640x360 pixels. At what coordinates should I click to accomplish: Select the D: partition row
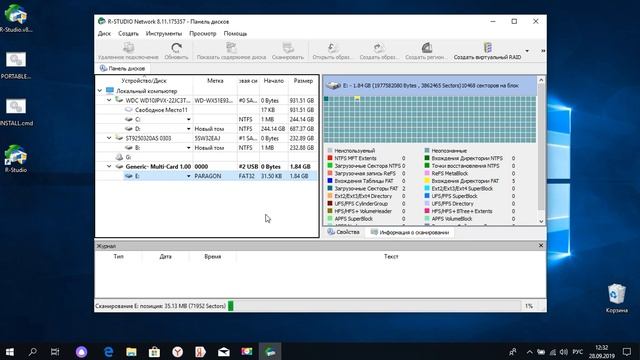coord(207,129)
